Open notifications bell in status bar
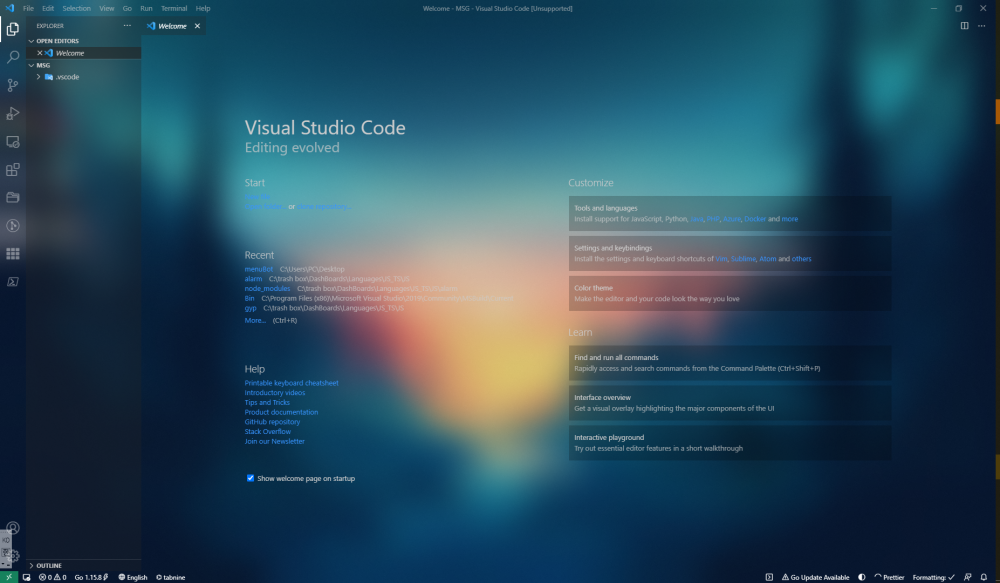The image size is (1000, 583). 983,577
